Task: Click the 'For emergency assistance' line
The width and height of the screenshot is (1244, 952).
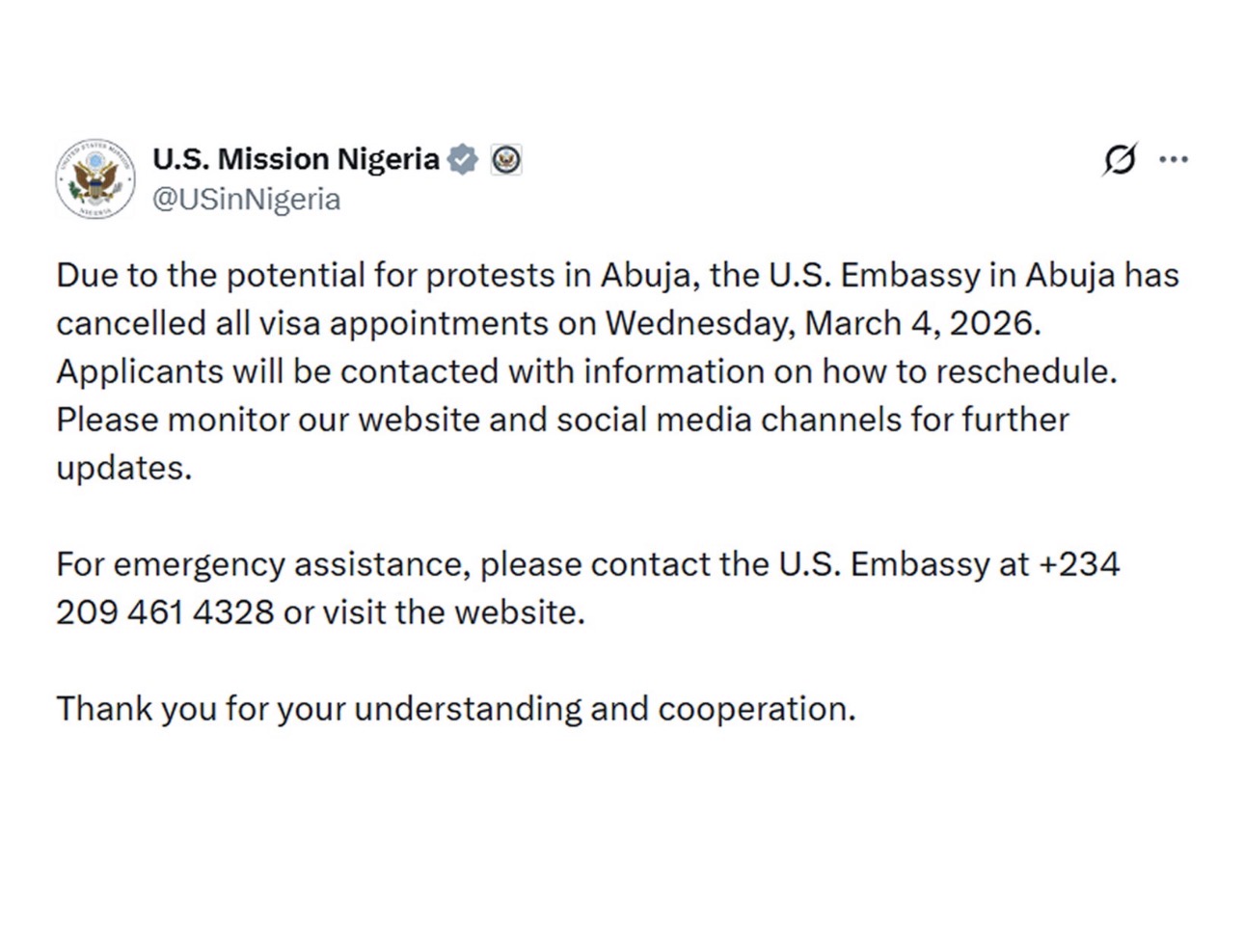Action: 587,564
